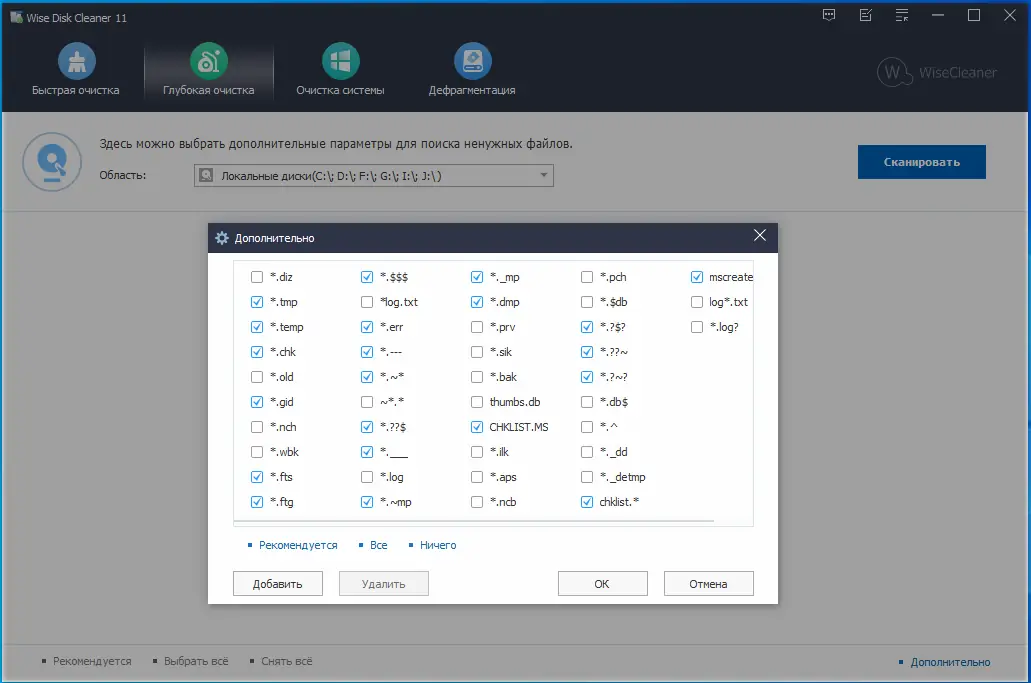Viewport: 1031px width, 683px height.
Task: Enable the *.diz checkbox
Action: point(256,277)
